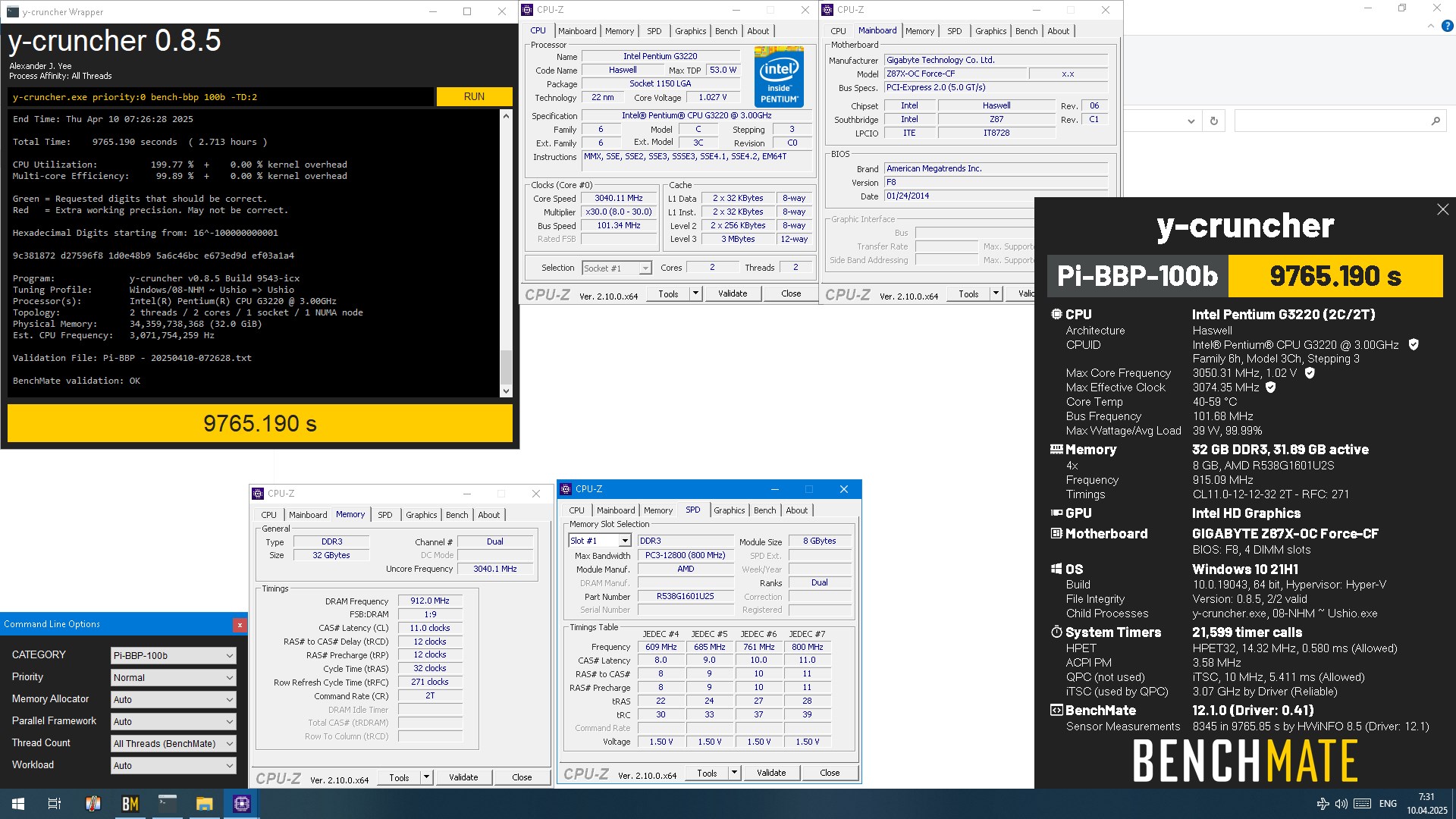Screen dimensions: 1456x819
Task: Open the volume control in system tray
Action: [1341, 804]
